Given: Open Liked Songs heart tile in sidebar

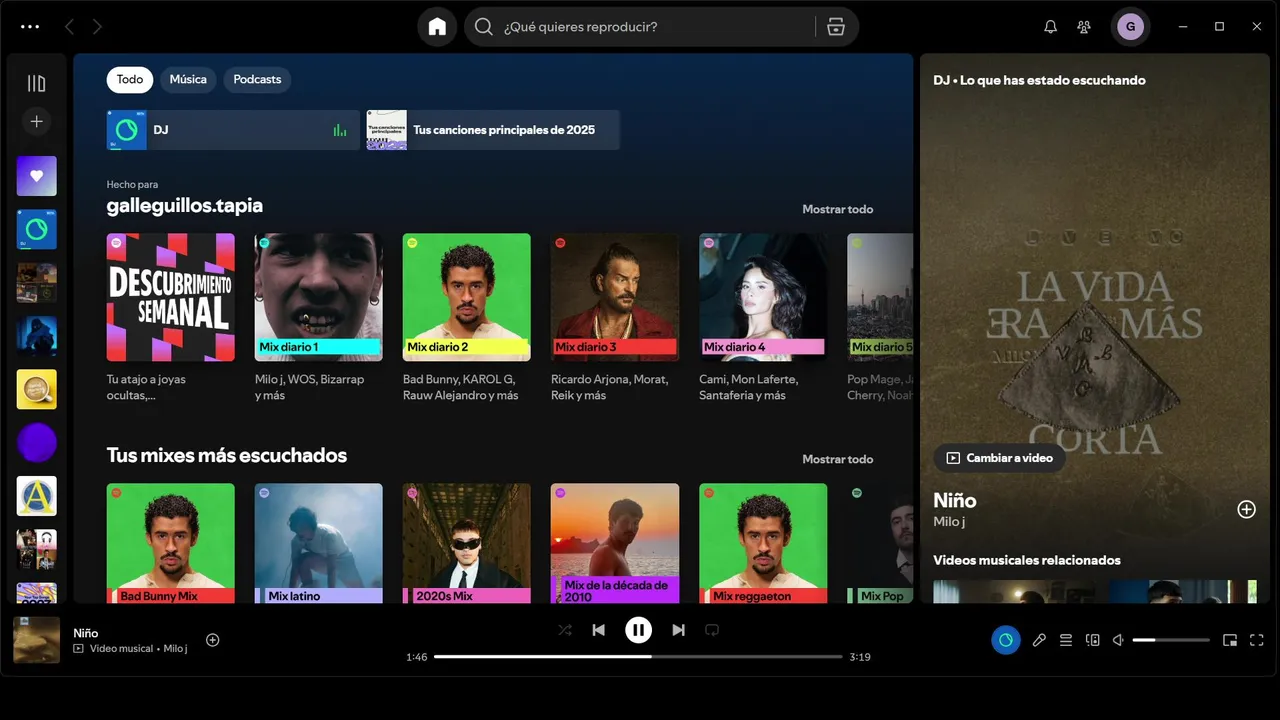Looking at the screenshot, I should (36, 176).
